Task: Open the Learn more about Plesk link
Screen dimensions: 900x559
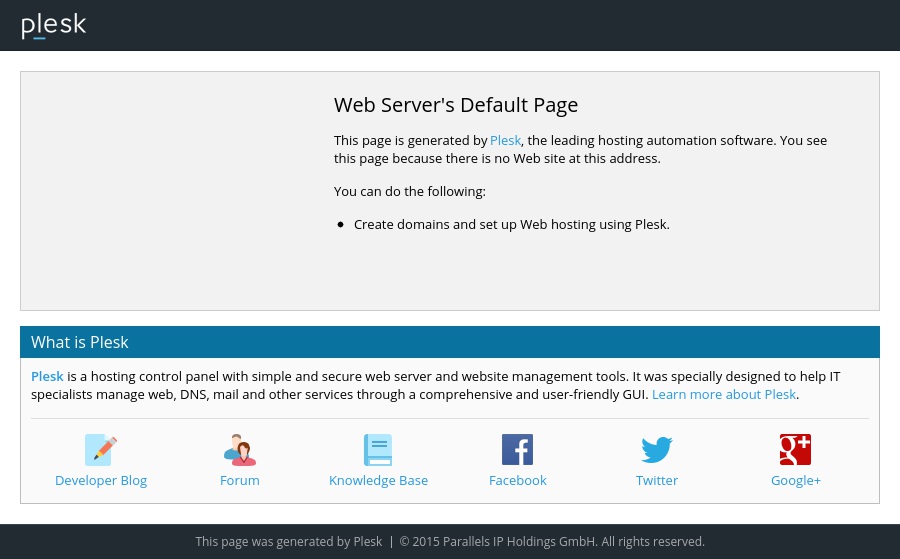Action: 723,395
